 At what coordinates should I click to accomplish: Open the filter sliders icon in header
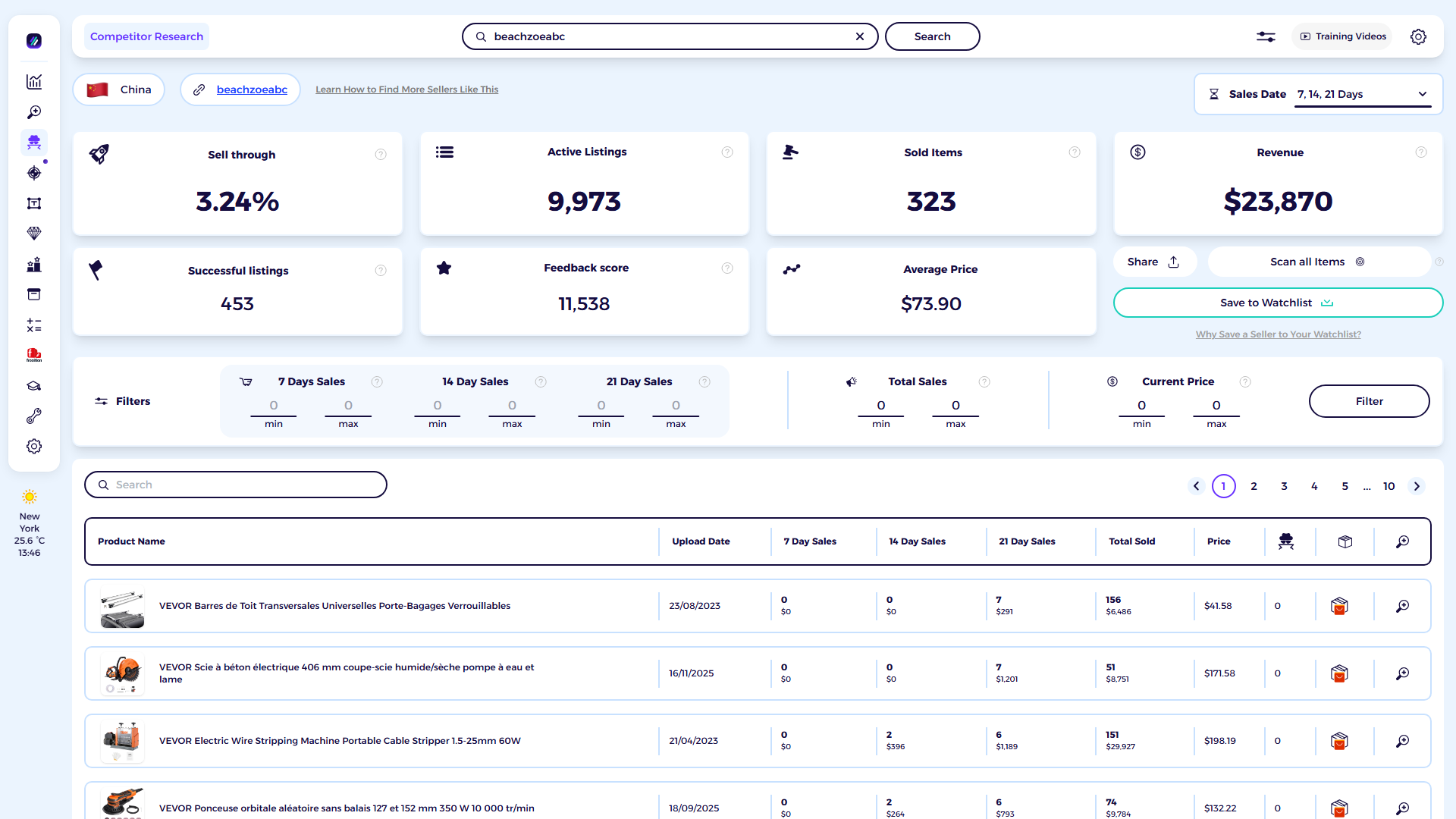[1266, 36]
